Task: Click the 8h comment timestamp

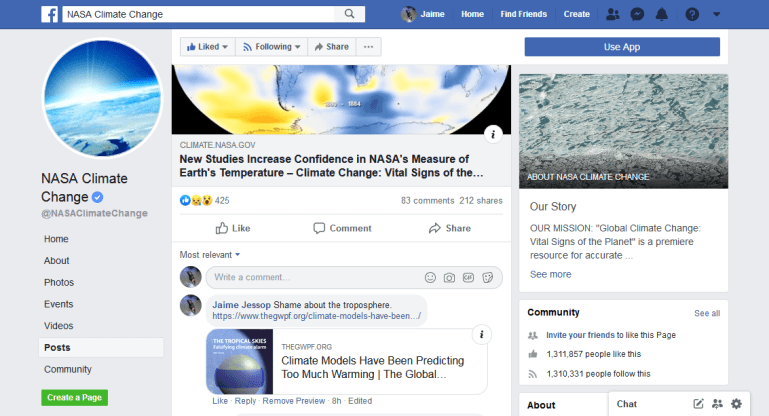Action: click(x=336, y=401)
